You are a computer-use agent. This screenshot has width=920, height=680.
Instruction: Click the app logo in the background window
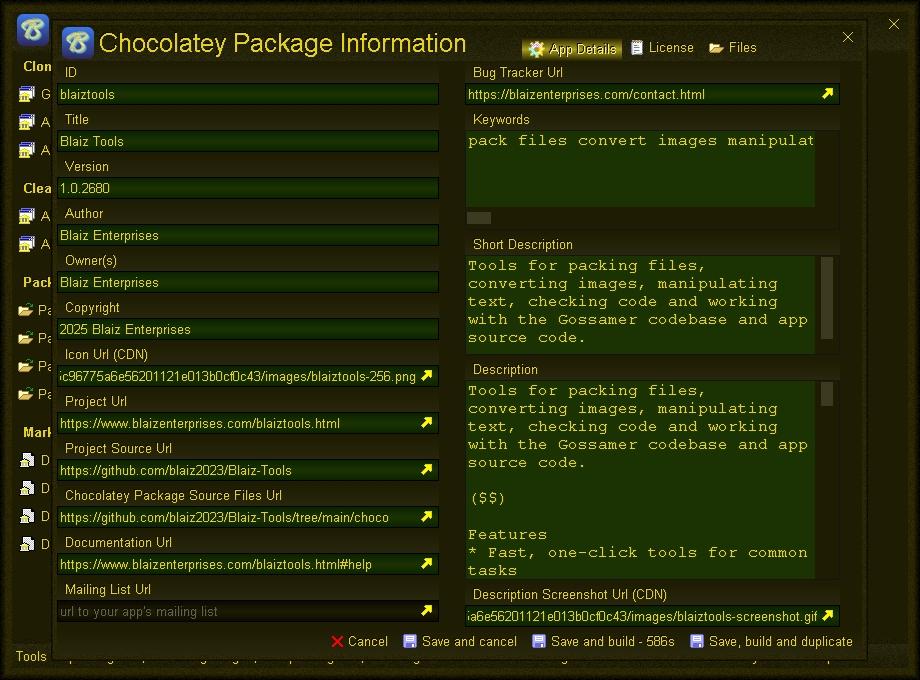pos(33,29)
